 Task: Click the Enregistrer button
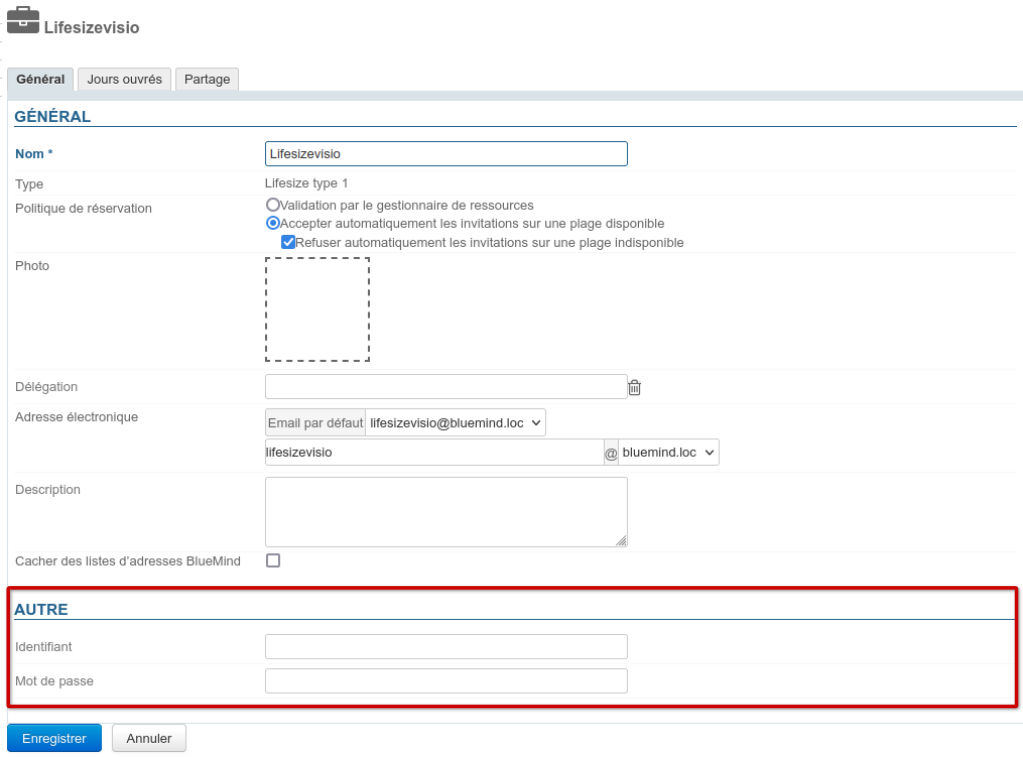click(54, 738)
